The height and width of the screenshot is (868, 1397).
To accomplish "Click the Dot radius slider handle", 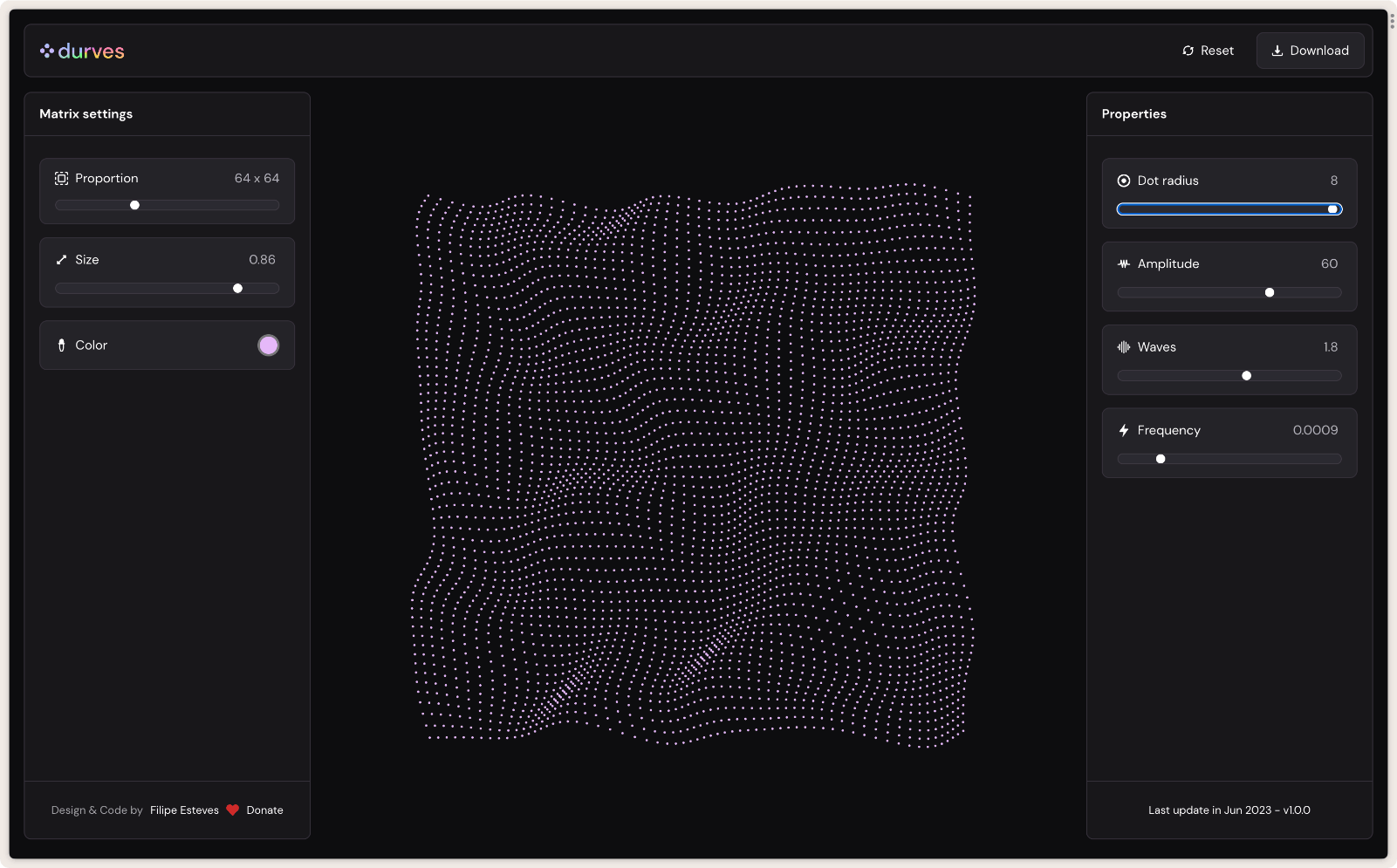I will tap(1332, 209).
